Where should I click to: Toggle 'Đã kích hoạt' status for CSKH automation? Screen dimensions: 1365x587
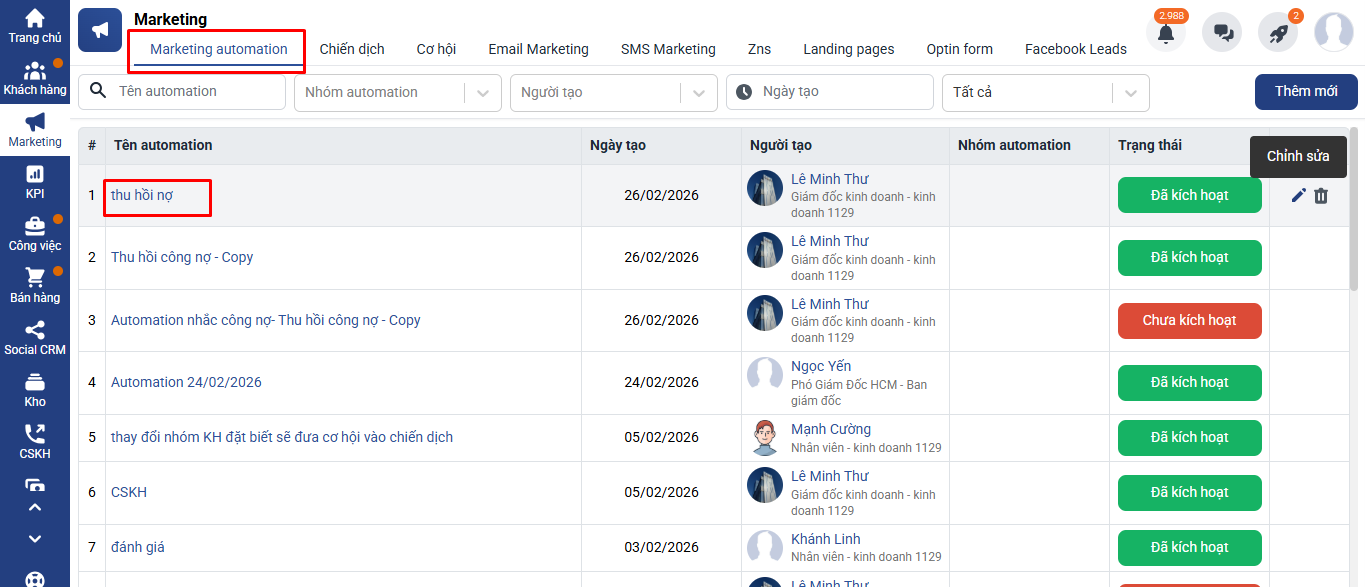(1189, 492)
